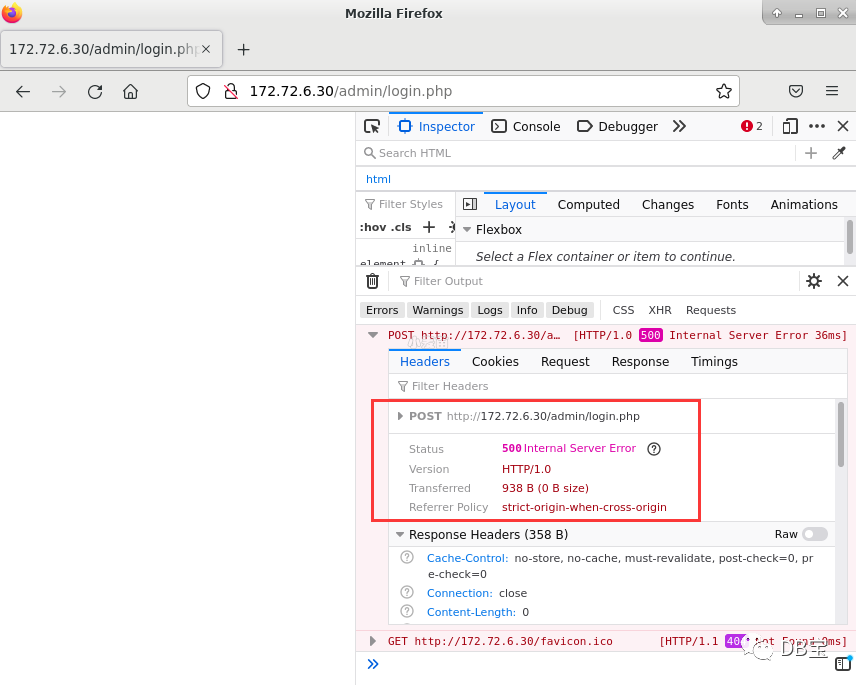The image size is (856, 685).
Task: Show the Request payload tab
Action: (x=565, y=362)
